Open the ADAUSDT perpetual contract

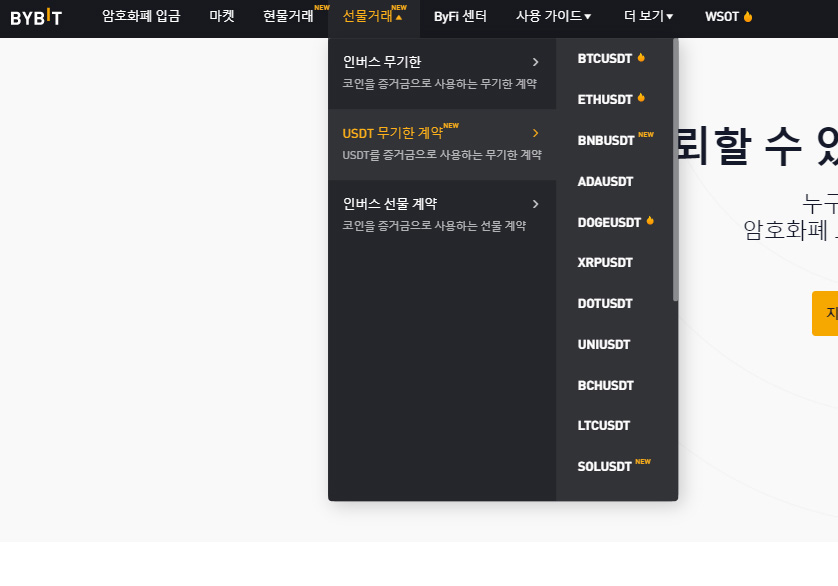(x=603, y=181)
